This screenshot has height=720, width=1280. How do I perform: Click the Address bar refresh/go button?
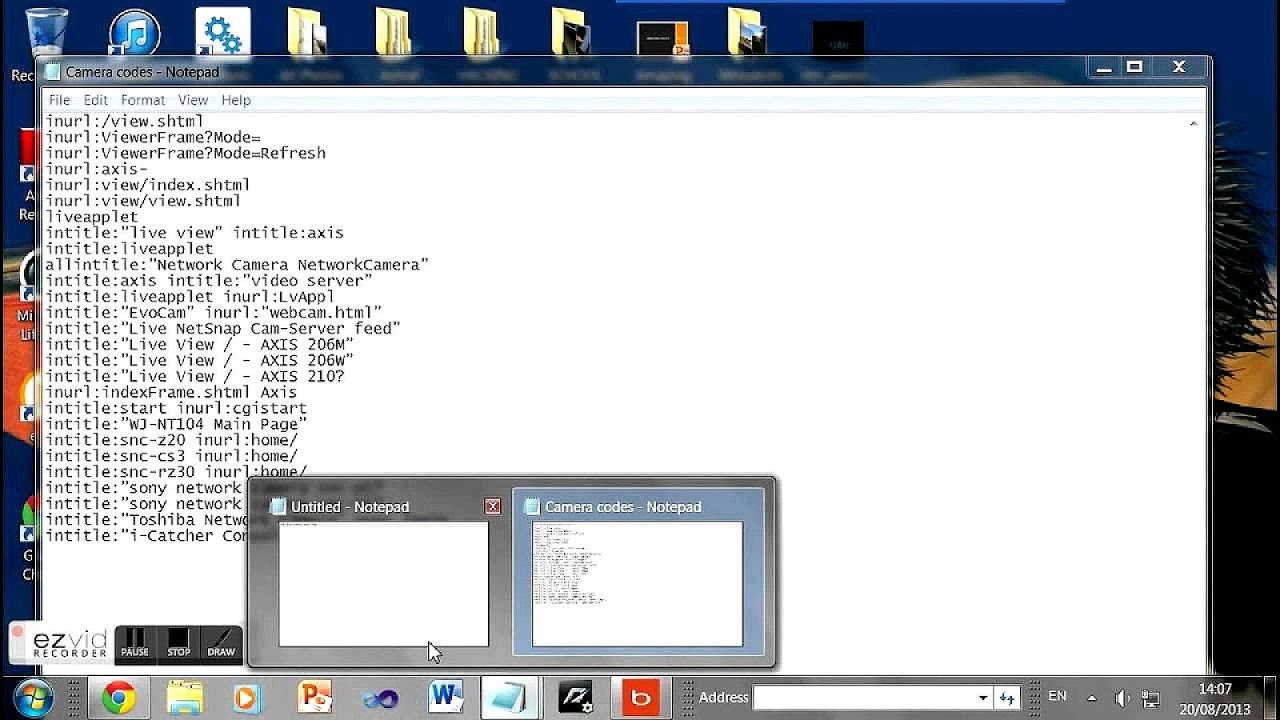tap(1007, 697)
